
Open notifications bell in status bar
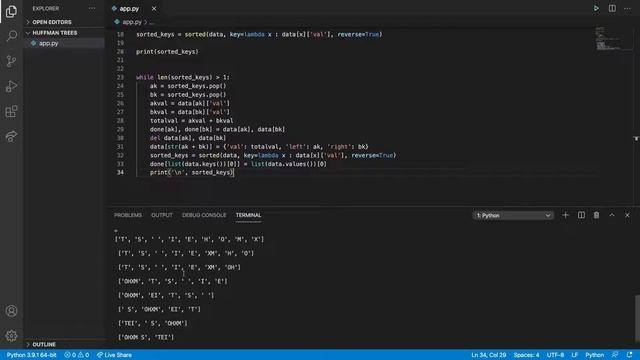tap(629, 355)
